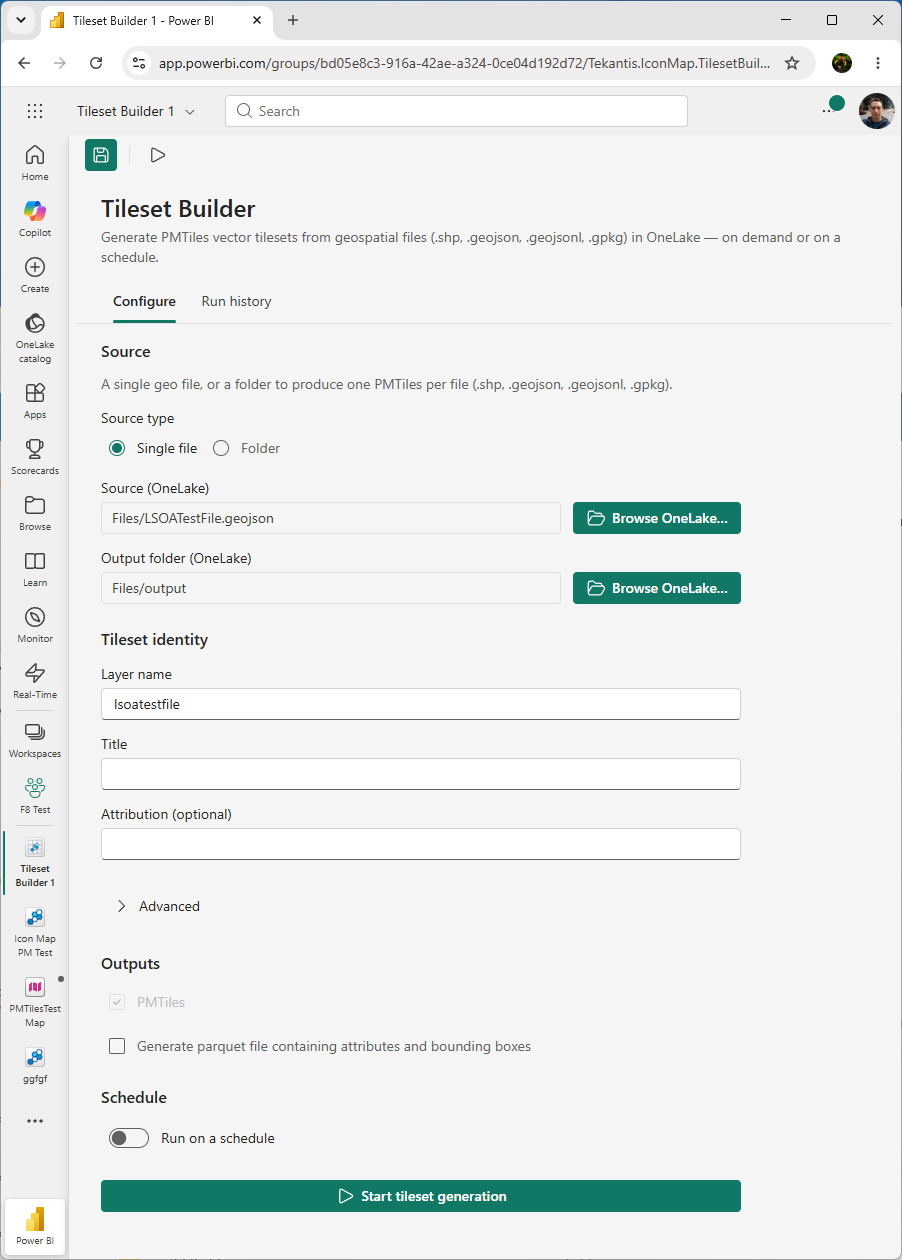Open the app launcher waffle menu
Screen dimensions: 902x1260
point(35,111)
